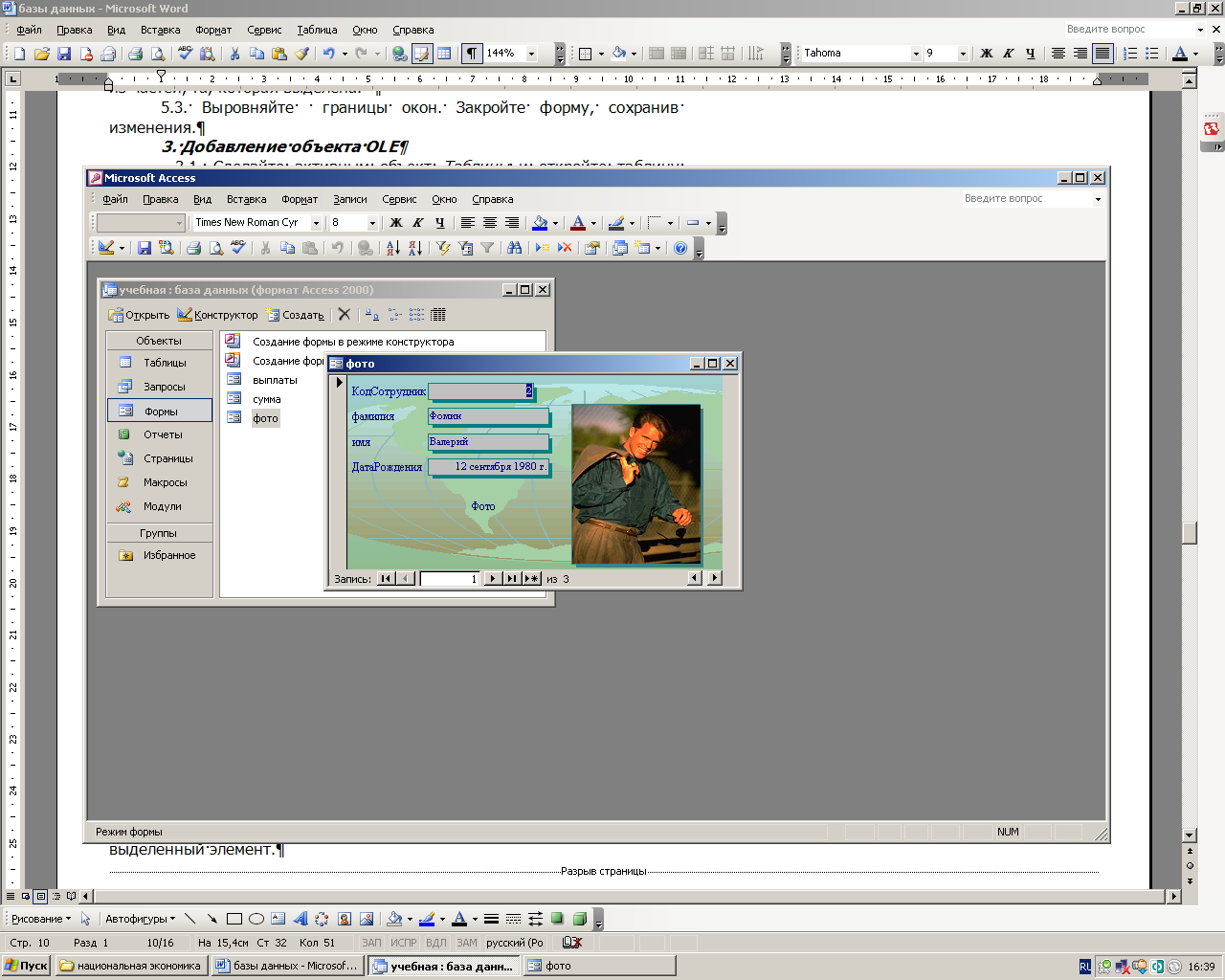Select the Arrow tool on Drawing toolbar

click(x=212, y=919)
